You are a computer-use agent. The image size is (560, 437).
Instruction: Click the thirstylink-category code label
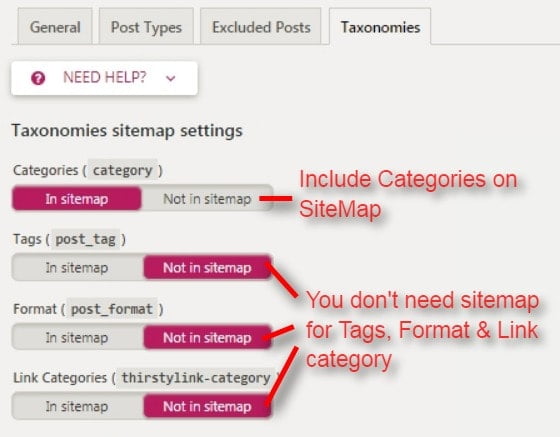(x=196, y=377)
